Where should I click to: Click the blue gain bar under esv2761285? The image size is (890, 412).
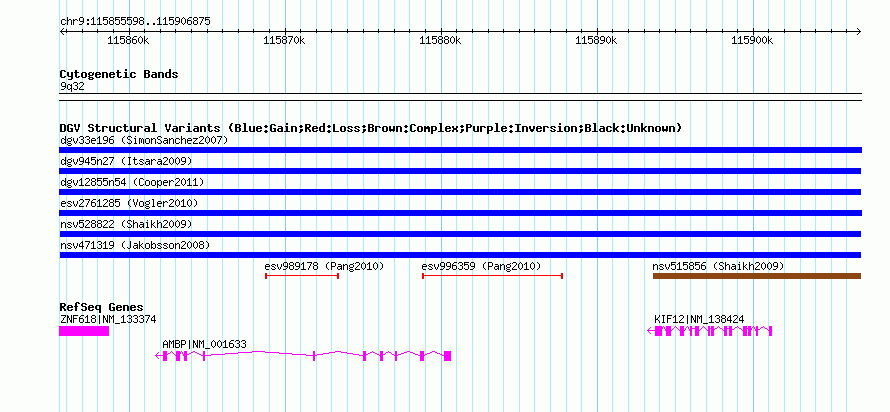[x=460, y=213]
